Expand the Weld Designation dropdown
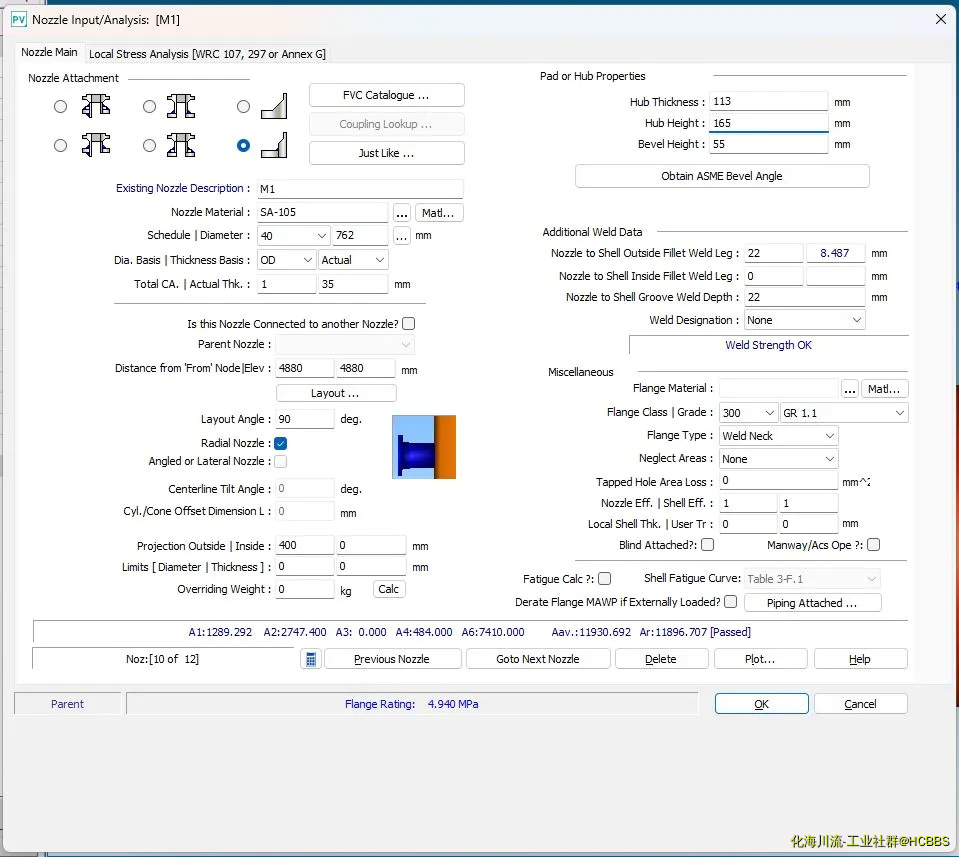 [804, 320]
